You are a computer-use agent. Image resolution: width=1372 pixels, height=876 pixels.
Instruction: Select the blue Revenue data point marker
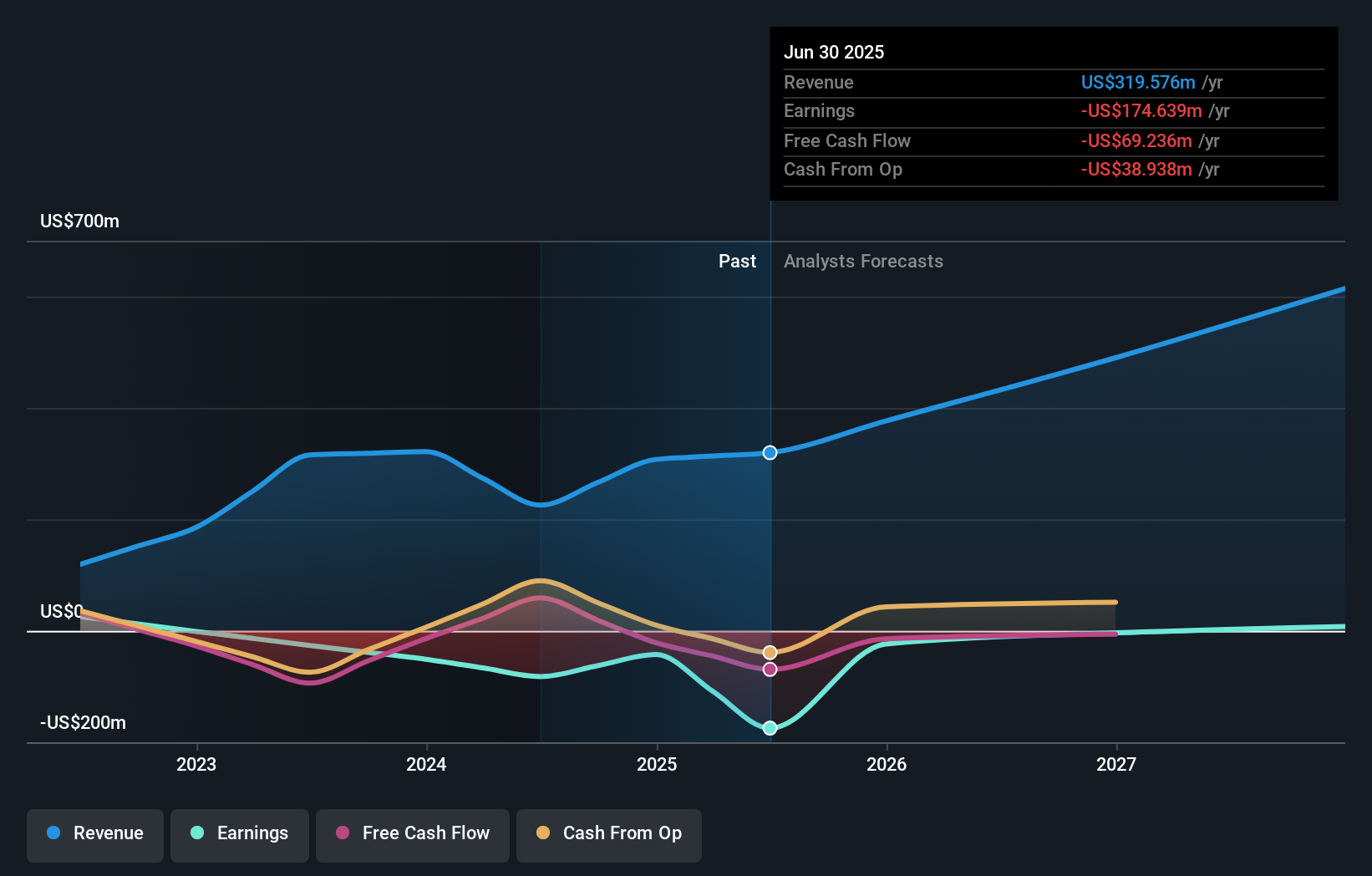click(770, 452)
